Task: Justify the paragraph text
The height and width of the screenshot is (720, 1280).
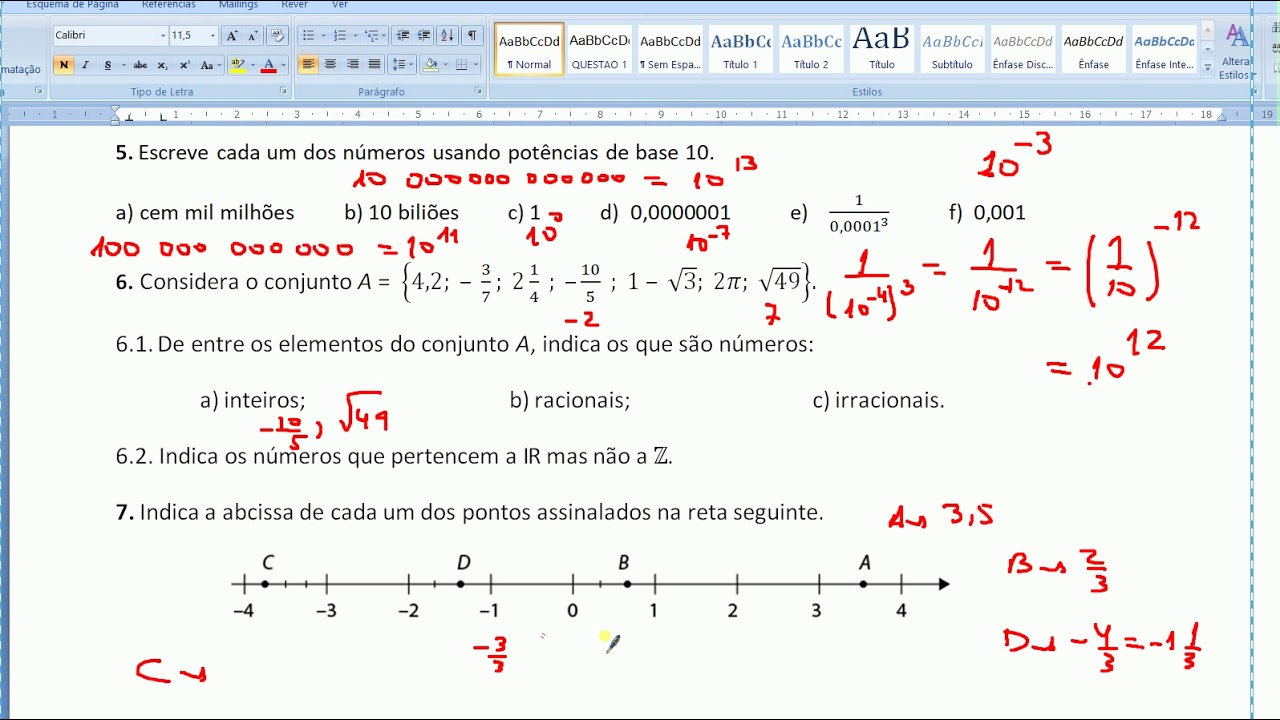Action: (374, 65)
